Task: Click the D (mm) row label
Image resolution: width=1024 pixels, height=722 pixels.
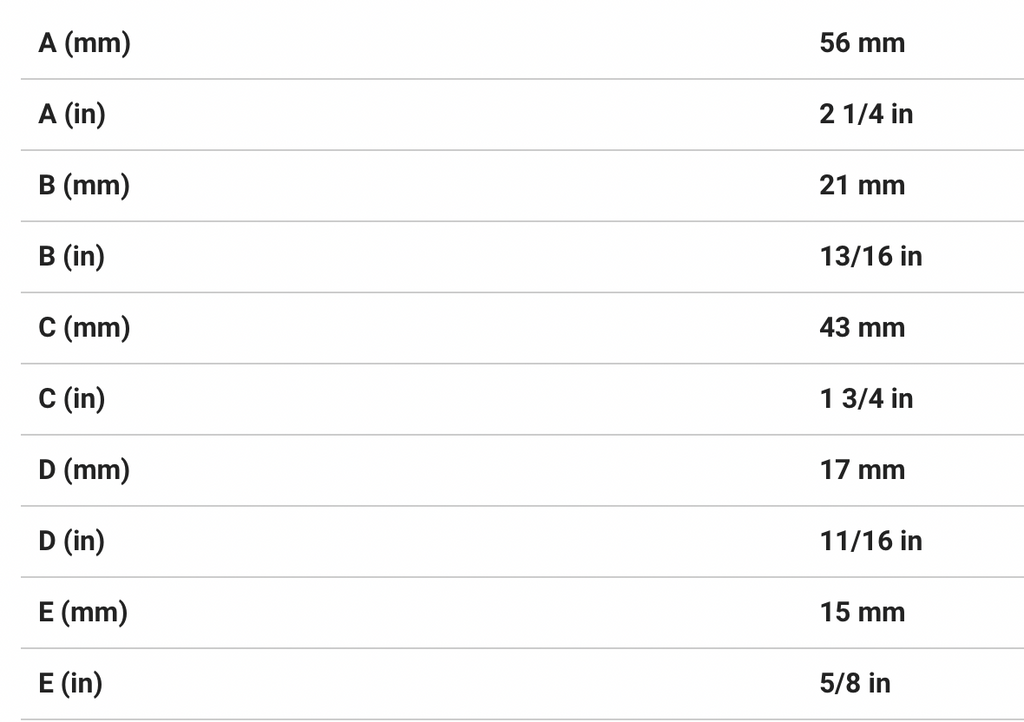Action: click(84, 470)
